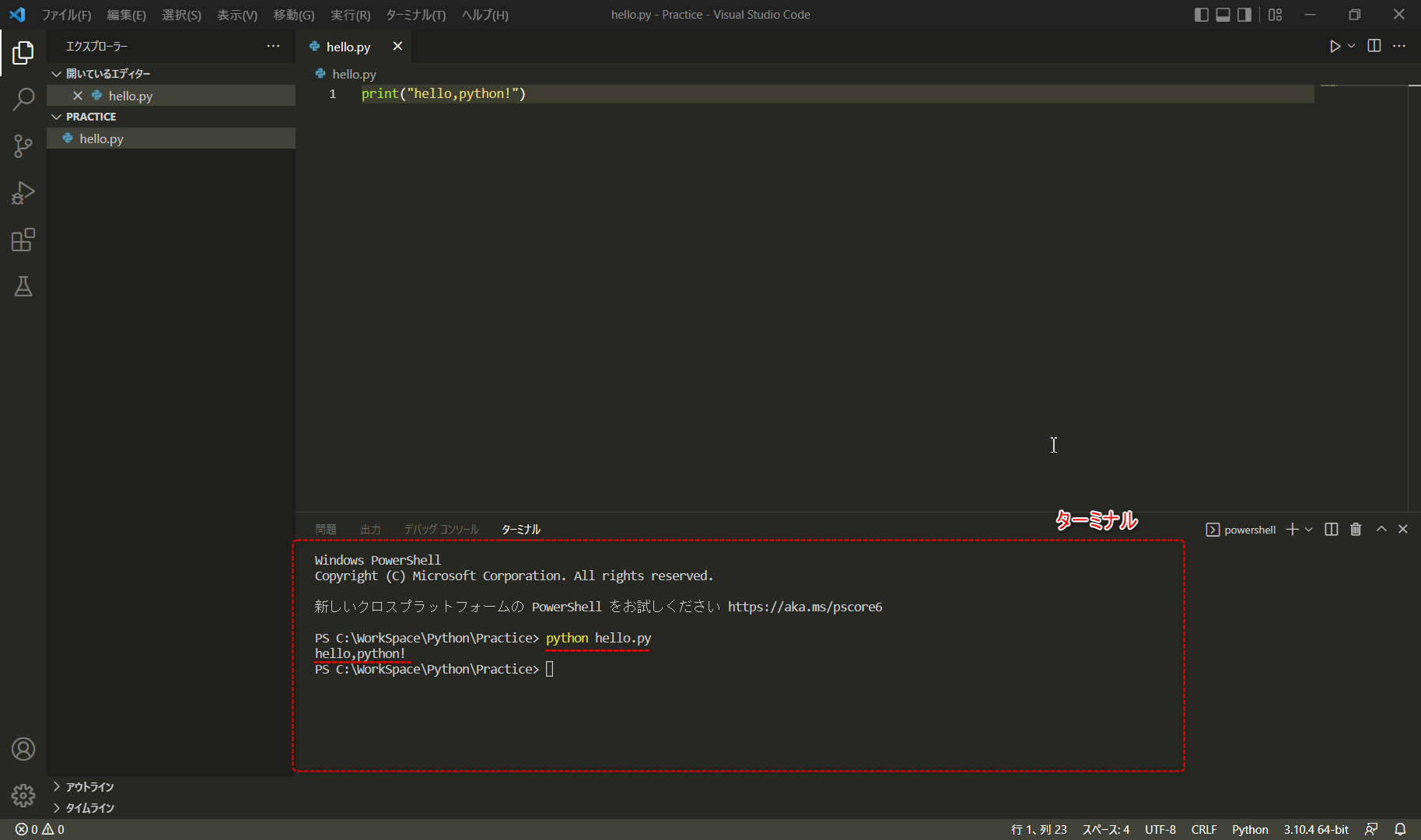Maximize the panel size chevron
The image size is (1421, 840).
coord(1381,530)
